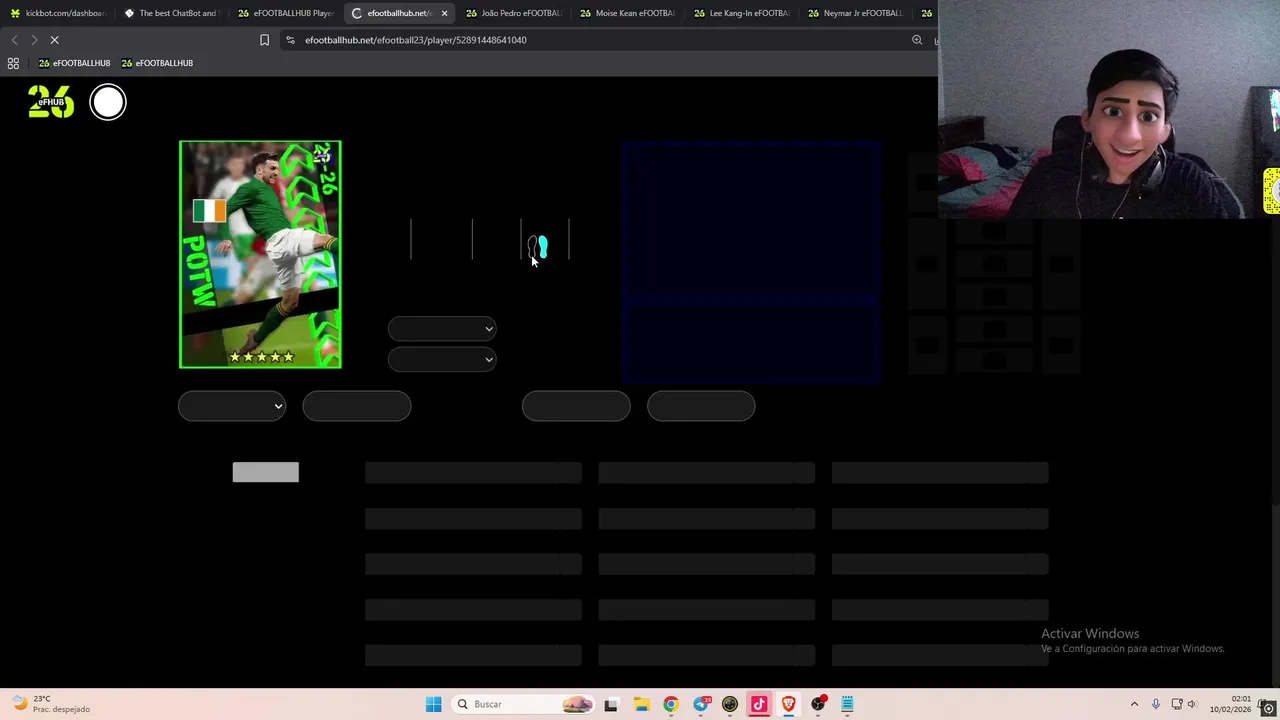Open TikTok from the taskbar
This screenshot has width=1280, height=720.
[759, 704]
